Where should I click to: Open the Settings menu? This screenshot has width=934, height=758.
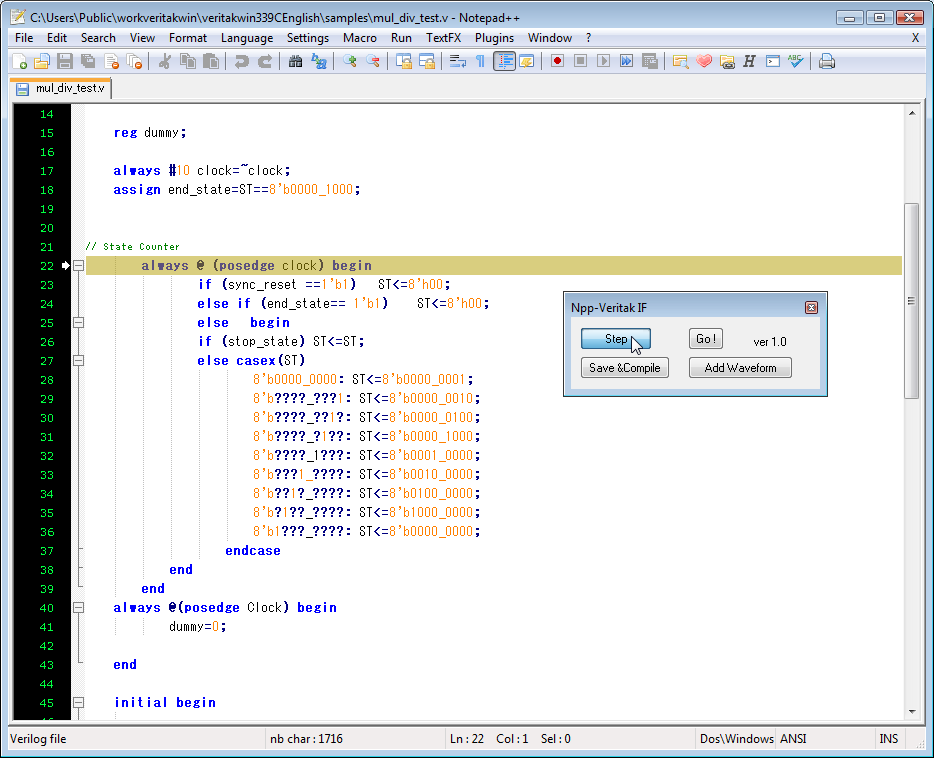tap(307, 38)
